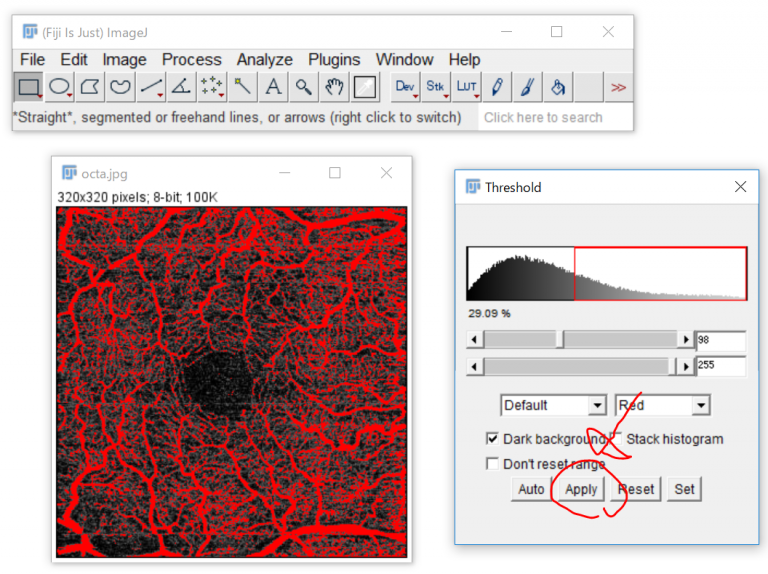Select the Oval selection tool
Viewport: 768px width, 574px height.
point(59,87)
